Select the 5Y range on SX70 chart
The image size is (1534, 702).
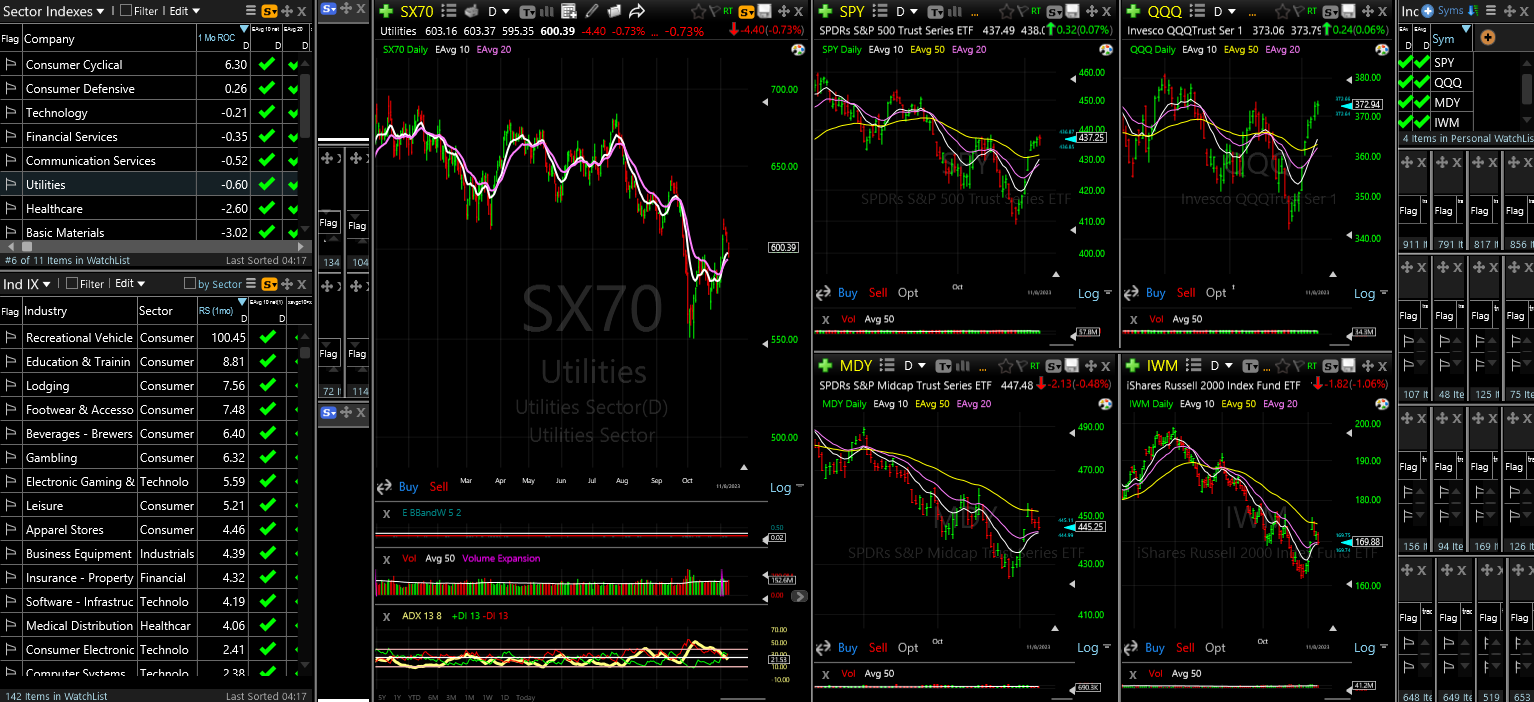coord(382,697)
